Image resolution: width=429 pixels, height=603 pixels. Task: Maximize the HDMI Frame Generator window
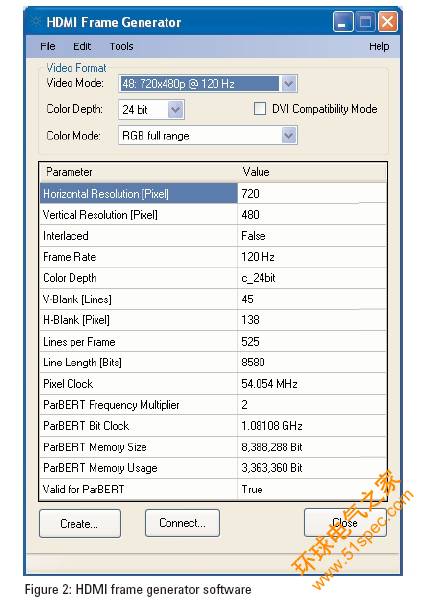[x=365, y=22]
